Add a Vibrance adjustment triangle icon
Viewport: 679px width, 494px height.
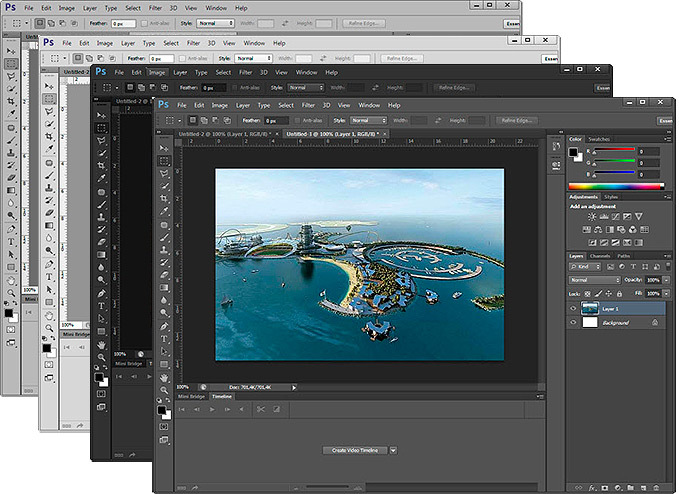click(639, 216)
